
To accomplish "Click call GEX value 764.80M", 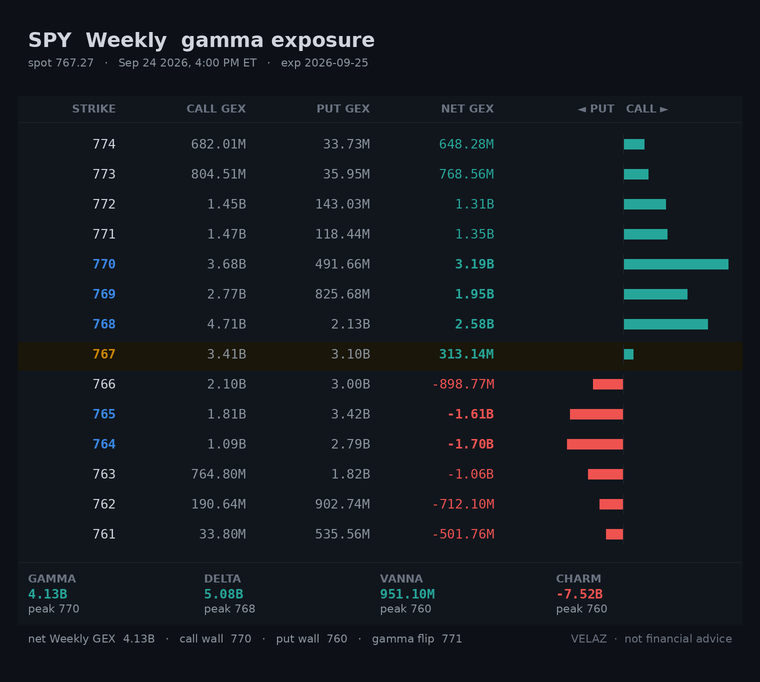I will point(218,475).
